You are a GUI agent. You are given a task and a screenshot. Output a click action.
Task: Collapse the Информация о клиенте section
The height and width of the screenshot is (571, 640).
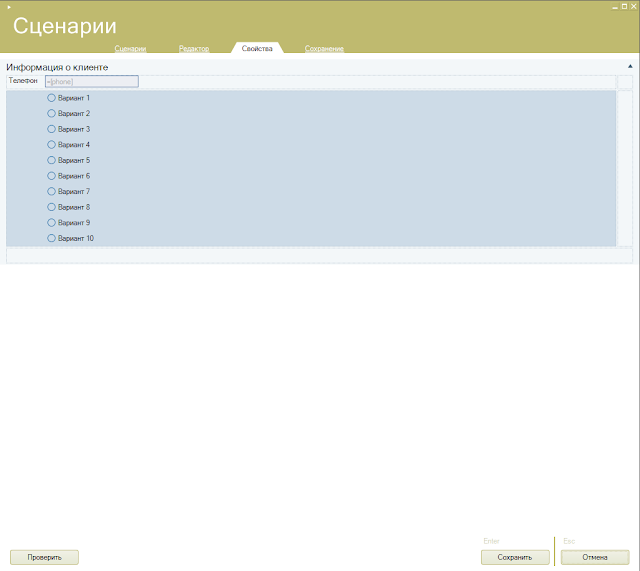(x=630, y=66)
